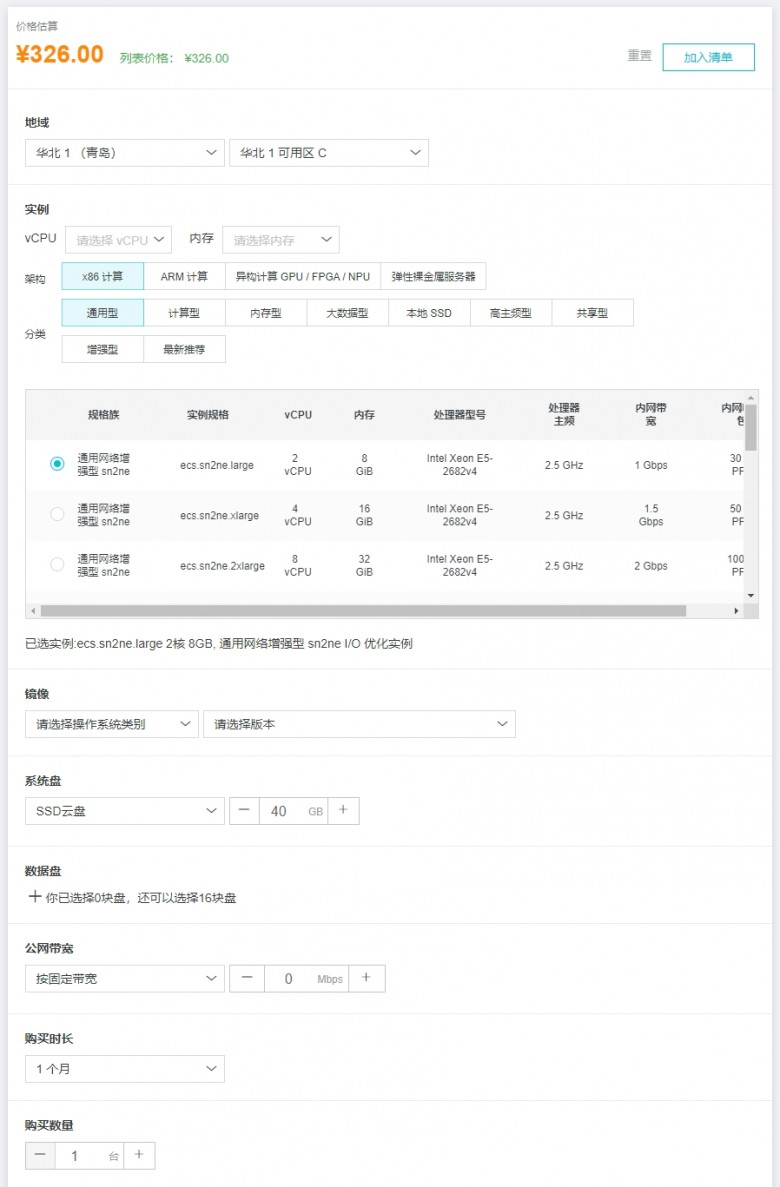Click the ecs.sn2ne.xlarge spec cell
Image resolution: width=780 pixels, height=1187 pixels.
220,516
